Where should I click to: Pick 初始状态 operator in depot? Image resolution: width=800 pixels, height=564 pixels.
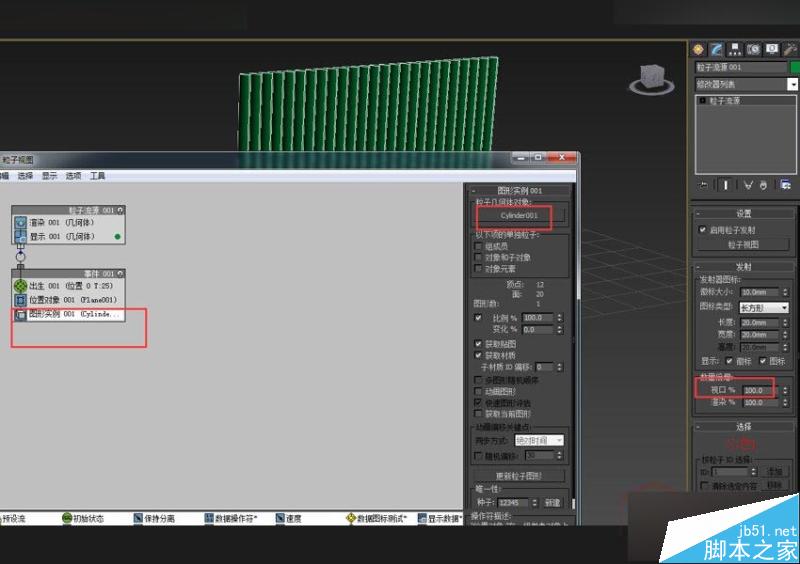pyautogui.click(x=83, y=519)
